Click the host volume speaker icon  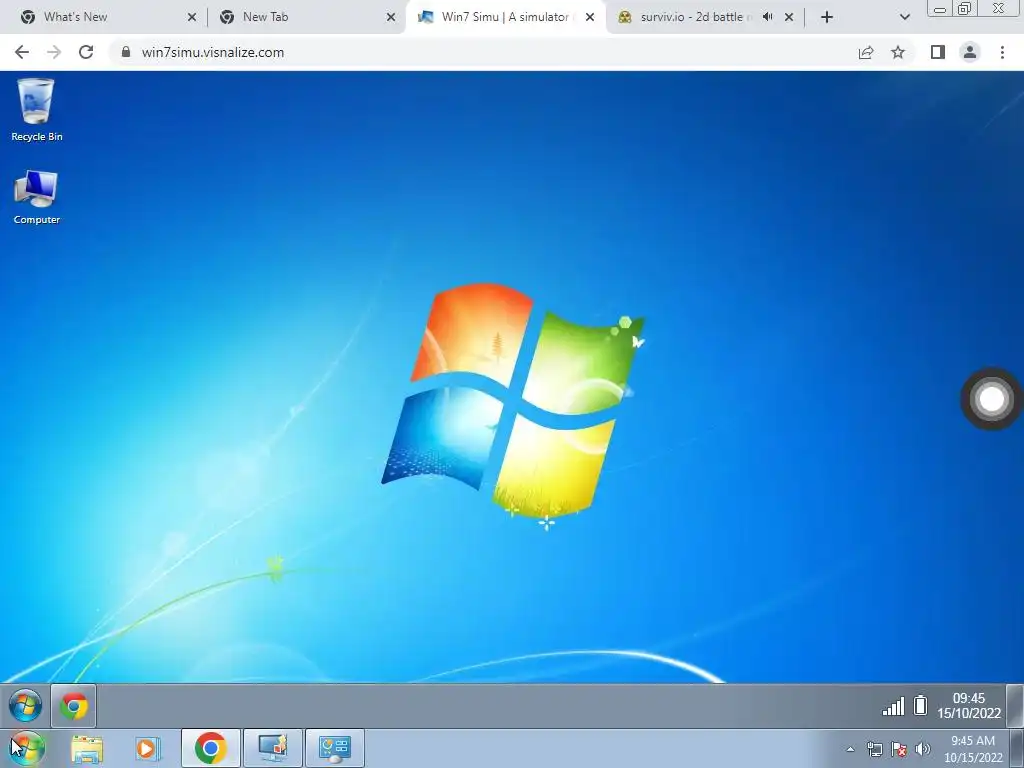point(923,749)
